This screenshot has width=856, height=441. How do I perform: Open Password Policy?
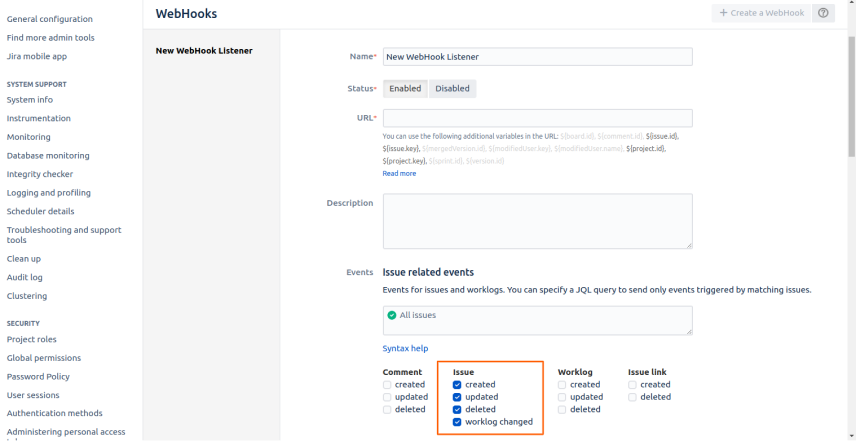coord(38,377)
